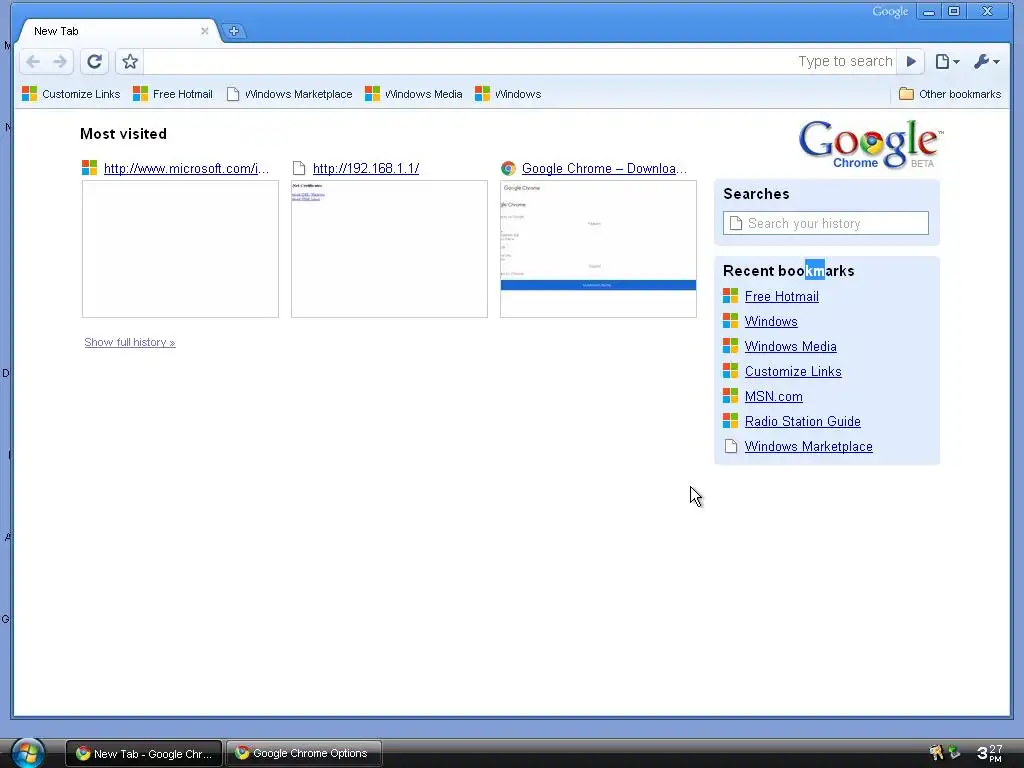The width and height of the screenshot is (1024, 768).
Task: Switch to New Tab - Google Chrome taskbar button
Action: (x=144, y=754)
